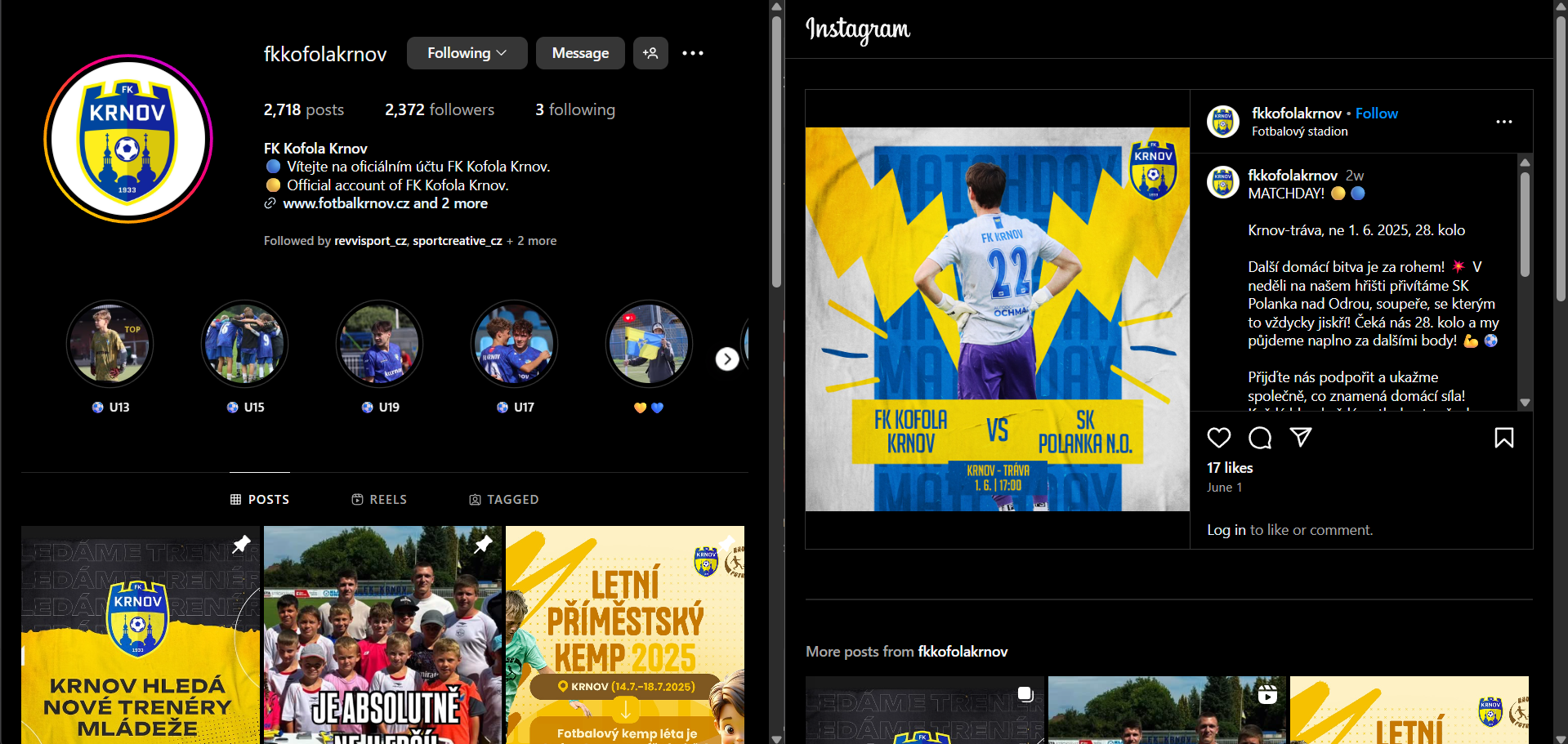The width and height of the screenshot is (1568, 744).
Task: Open revvisport_cz follower profile link
Action: tap(370, 241)
